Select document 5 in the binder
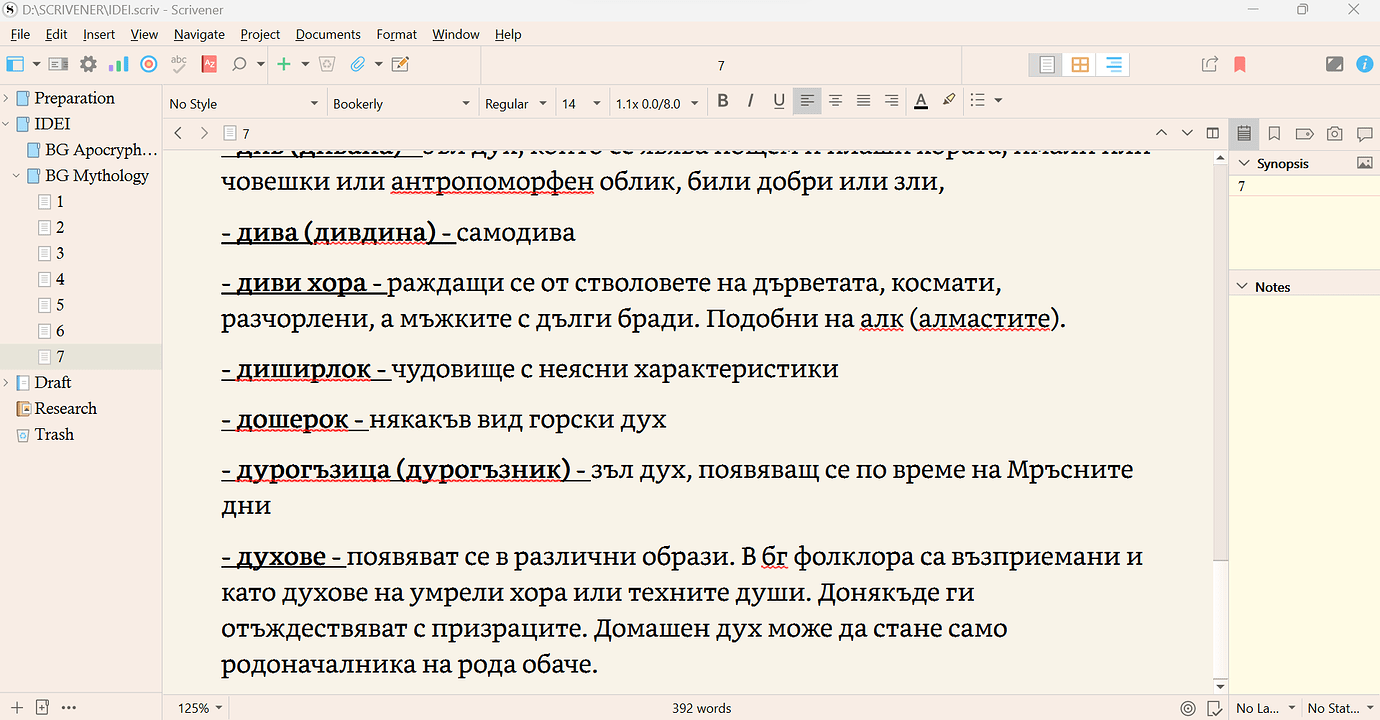 pos(57,305)
